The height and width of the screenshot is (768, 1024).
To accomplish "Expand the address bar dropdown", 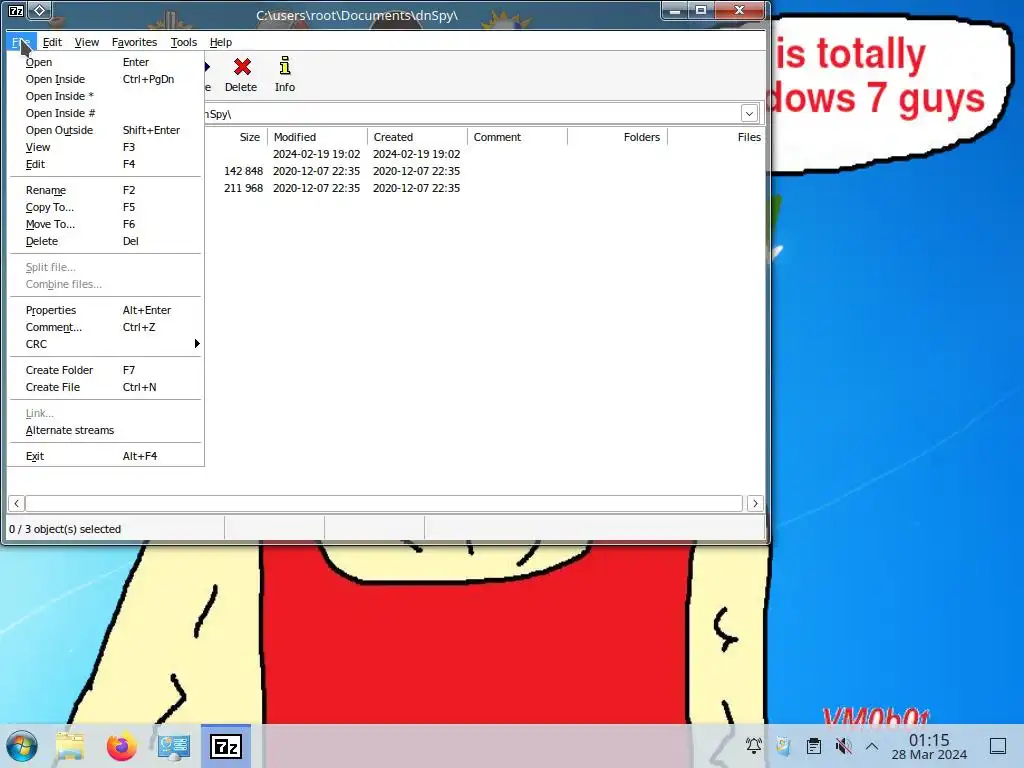I will [x=749, y=114].
